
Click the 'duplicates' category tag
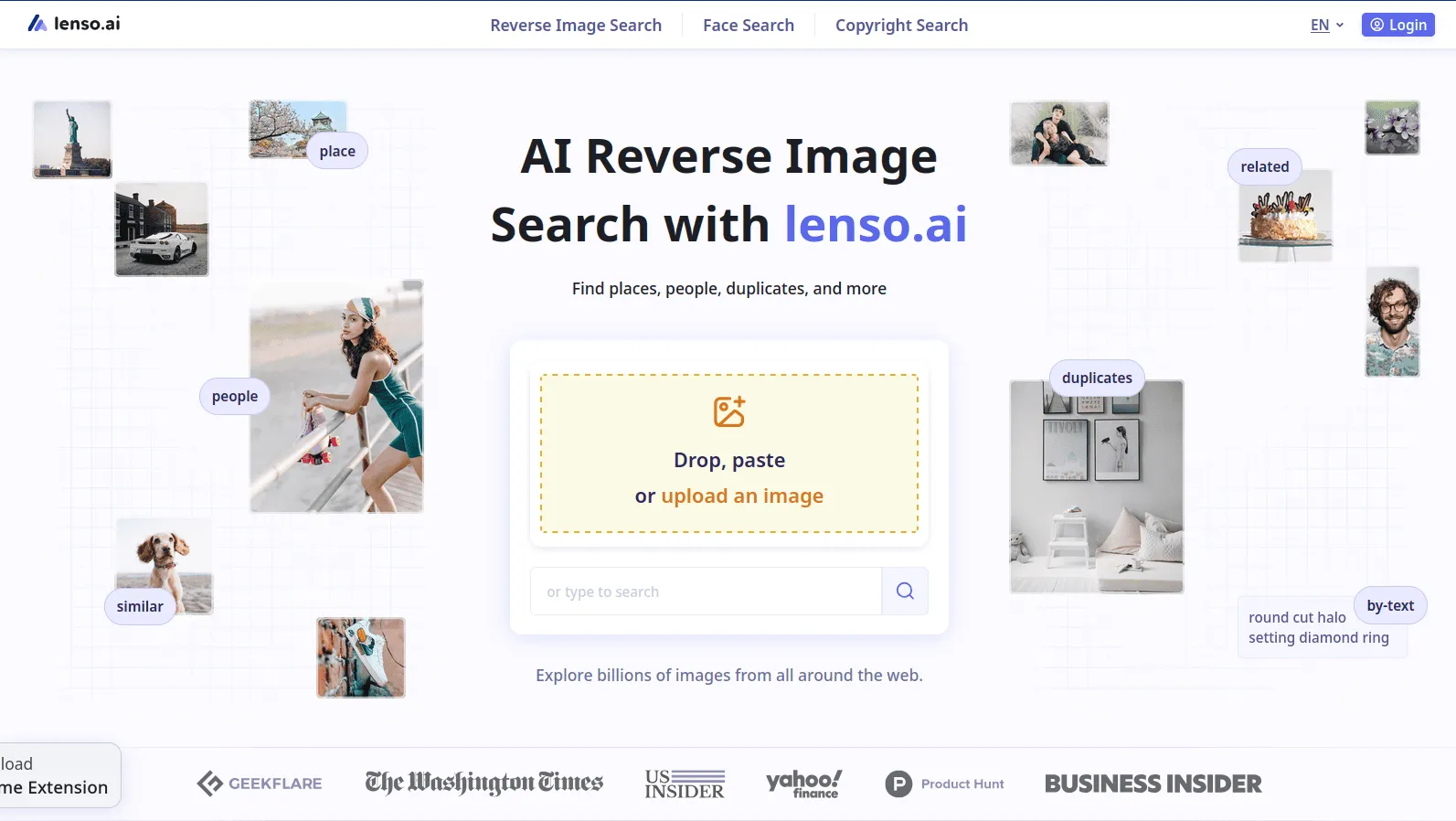[1097, 378]
